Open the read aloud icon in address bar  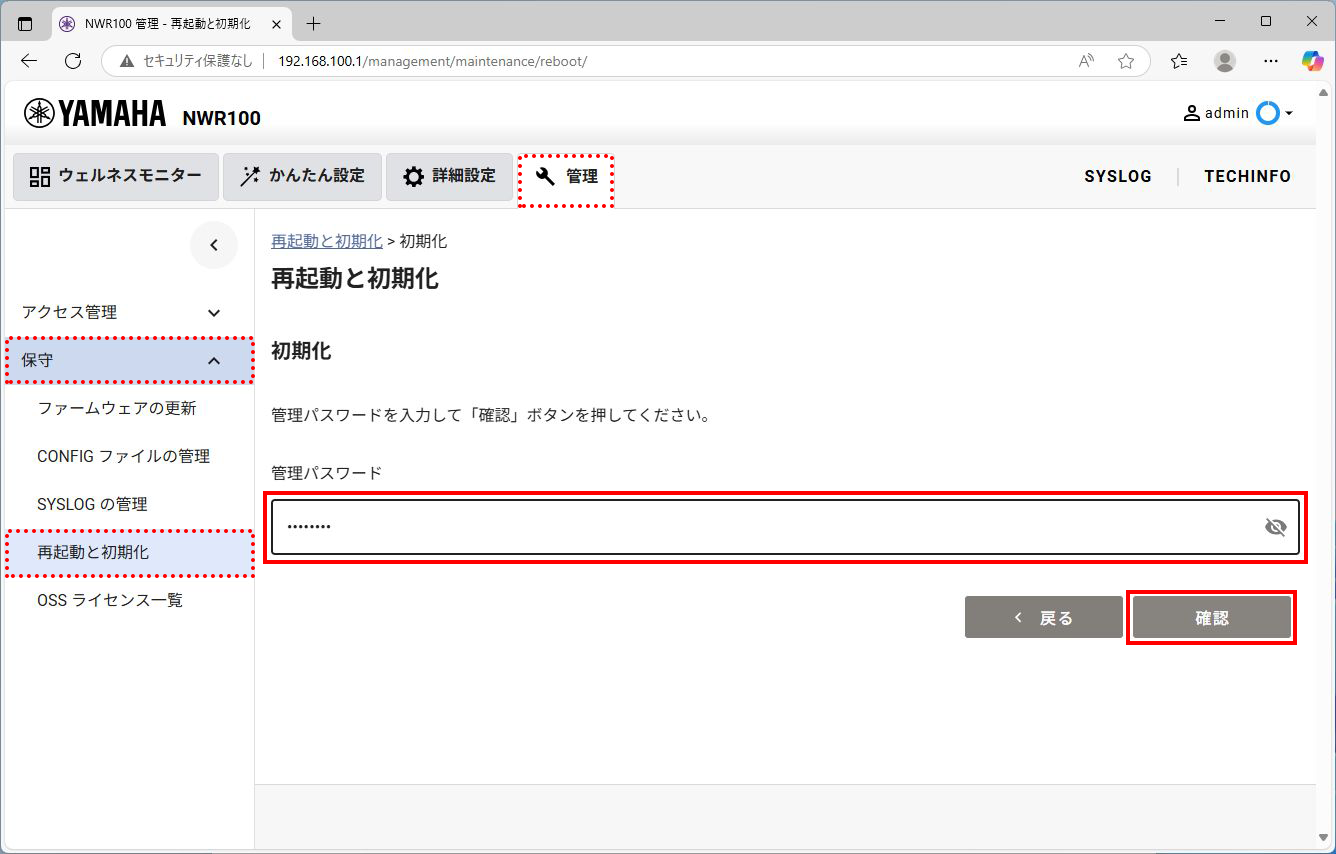coord(1086,61)
